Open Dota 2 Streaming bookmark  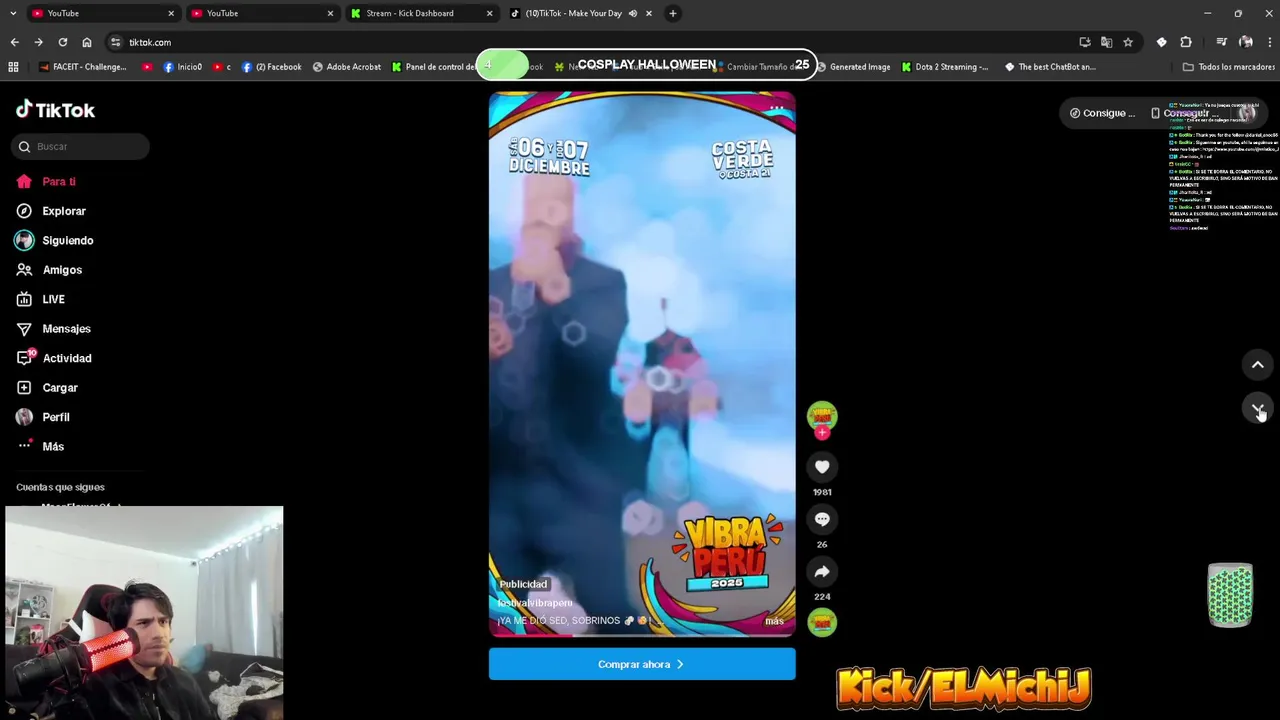pos(945,67)
